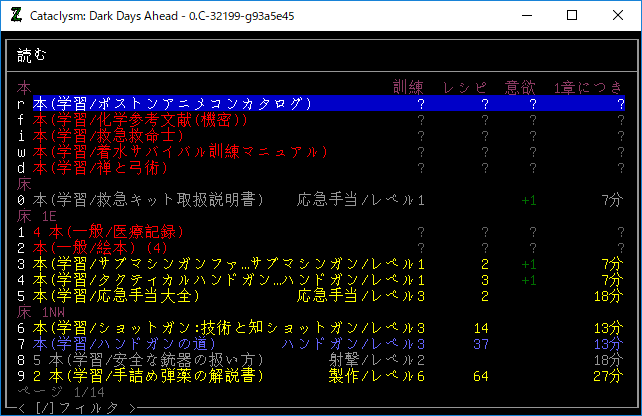This screenshot has height=416, width=642.
Task: Select the ボストンアニメコンカタログ book entry
Action: 178,104
